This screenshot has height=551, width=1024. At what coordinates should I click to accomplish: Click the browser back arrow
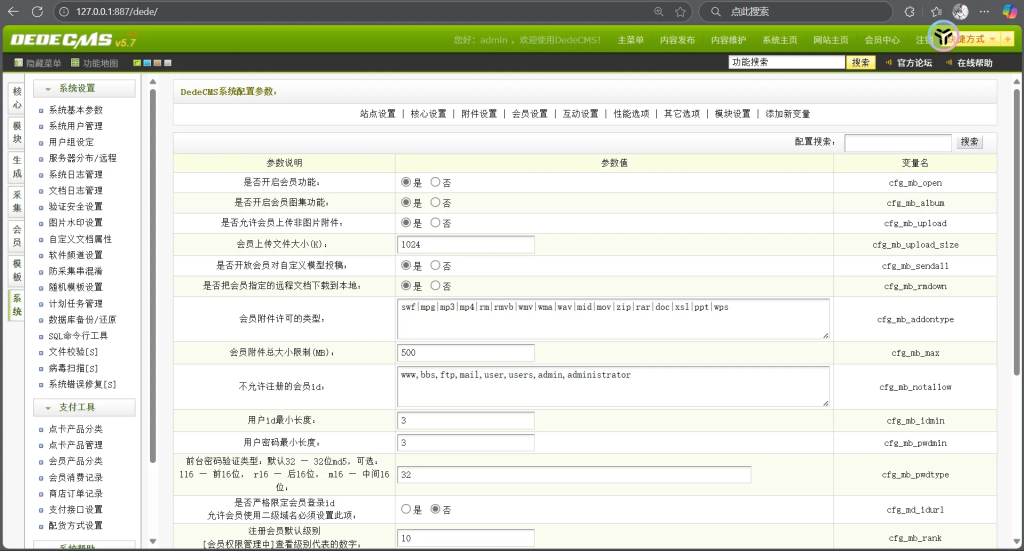13,11
